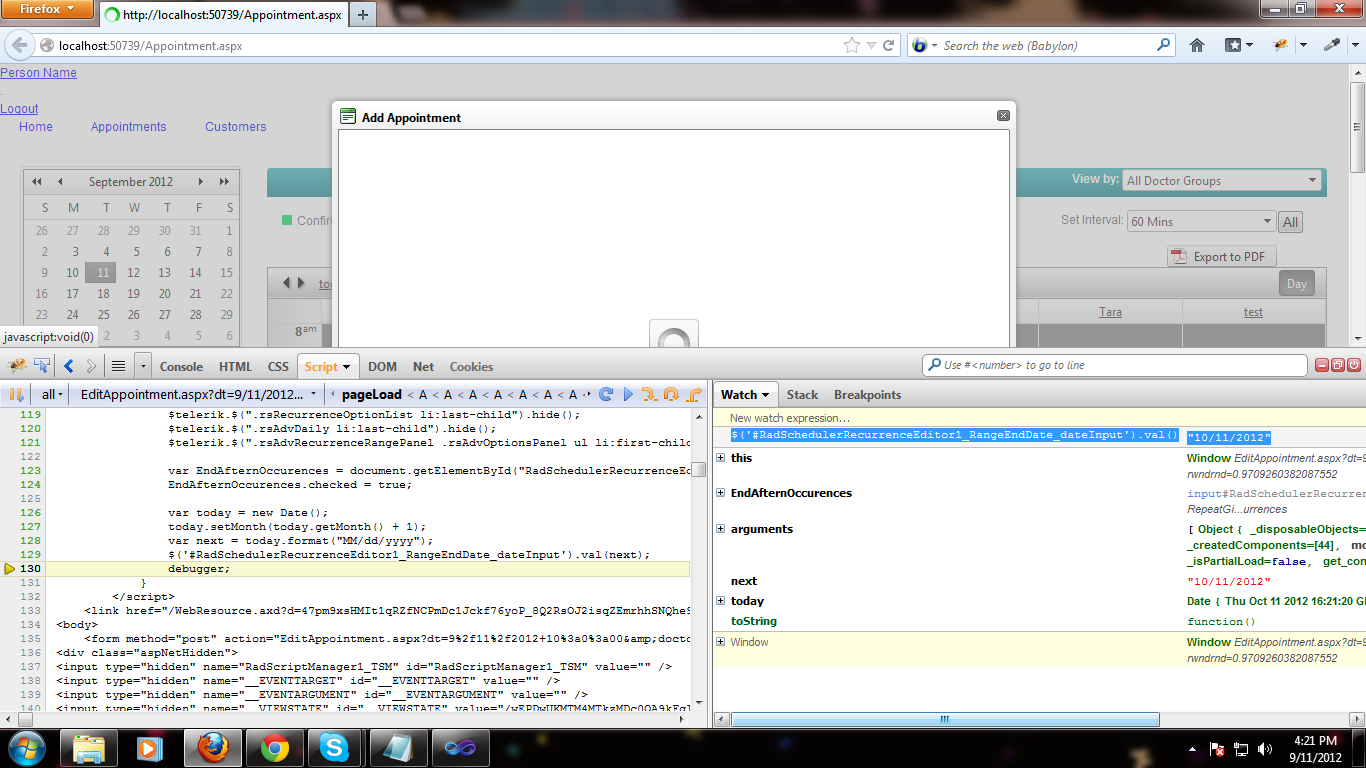Expand the 'arguments' watch entry
The width and height of the screenshot is (1366, 768).
pyautogui.click(x=721, y=529)
